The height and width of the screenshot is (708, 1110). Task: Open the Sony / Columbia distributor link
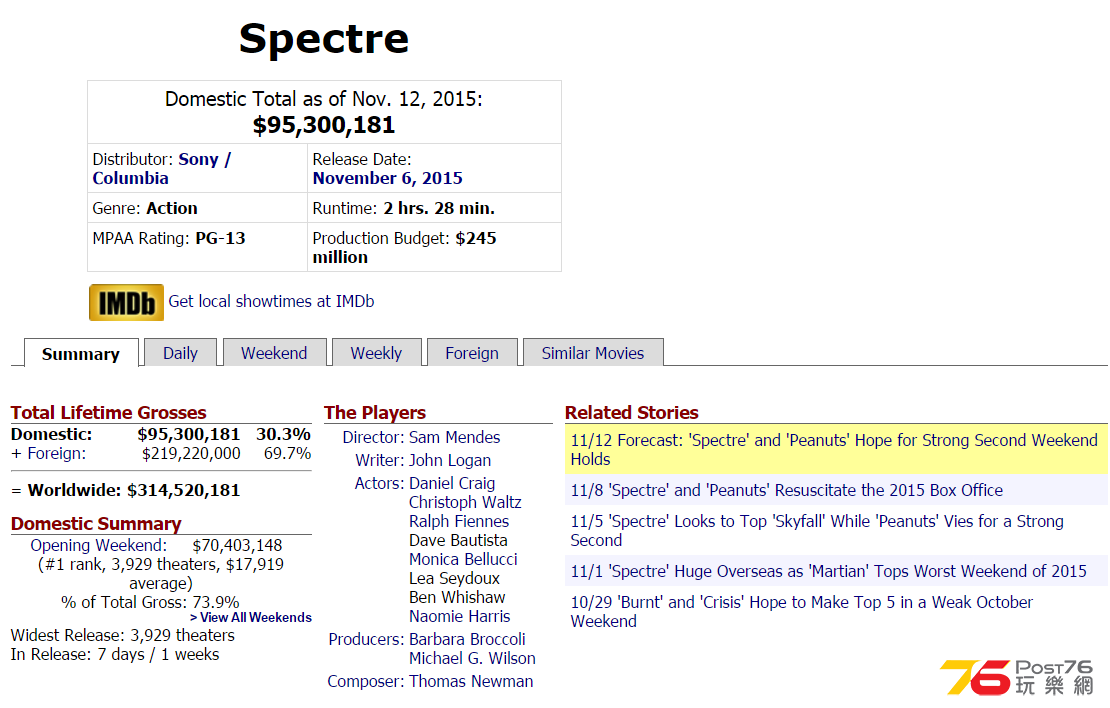(162, 168)
